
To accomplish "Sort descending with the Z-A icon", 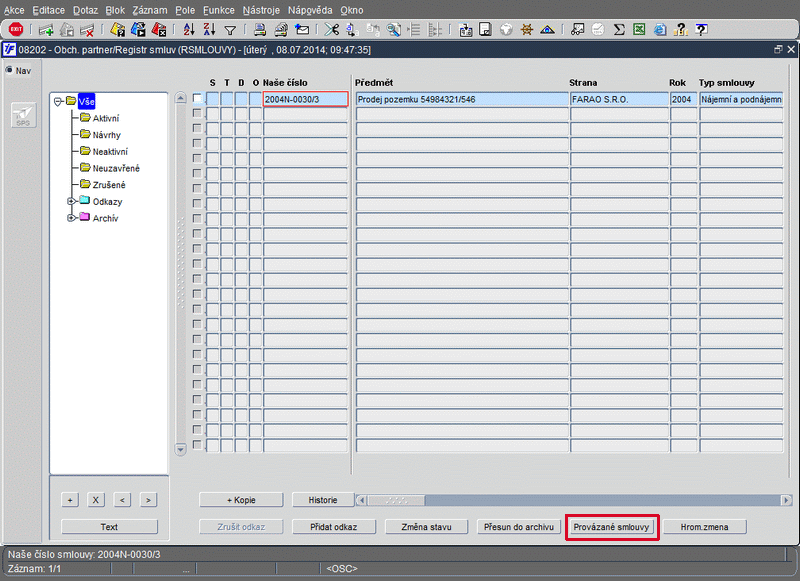I will [209, 30].
